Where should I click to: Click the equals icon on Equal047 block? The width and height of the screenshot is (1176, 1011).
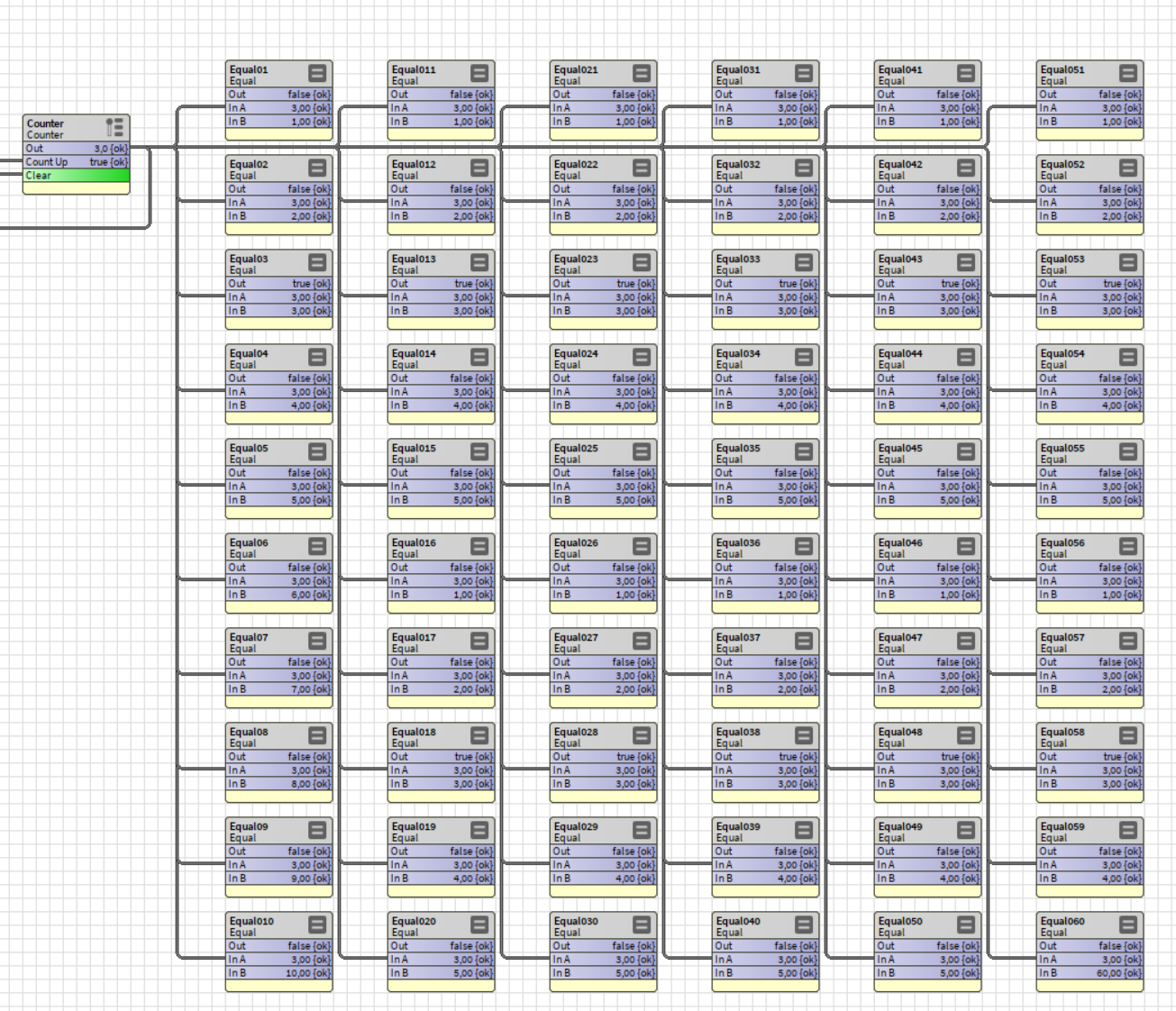point(966,641)
